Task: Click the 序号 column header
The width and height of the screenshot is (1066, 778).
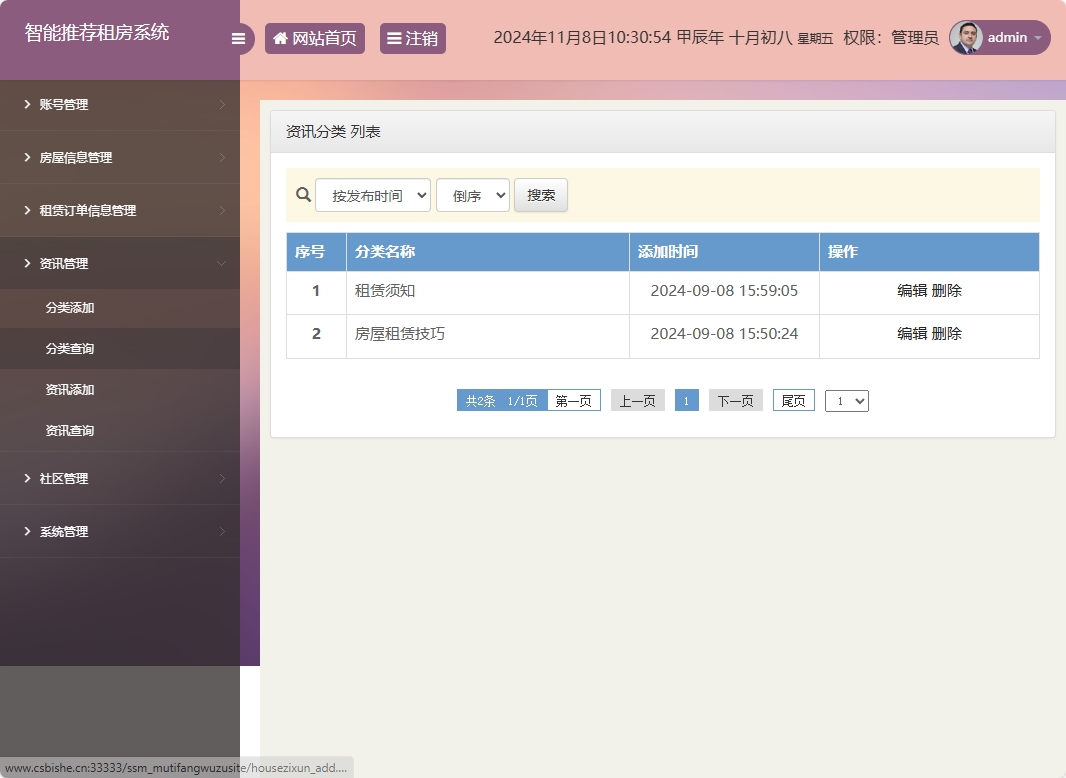Action: pos(316,252)
